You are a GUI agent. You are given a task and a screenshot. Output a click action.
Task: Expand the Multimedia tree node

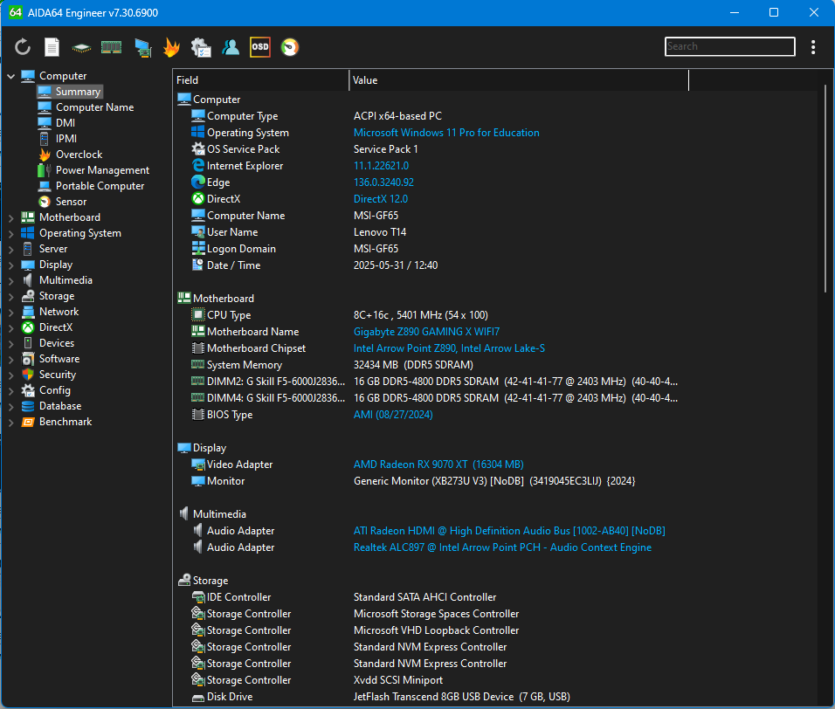pyautogui.click(x=11, y=281)
